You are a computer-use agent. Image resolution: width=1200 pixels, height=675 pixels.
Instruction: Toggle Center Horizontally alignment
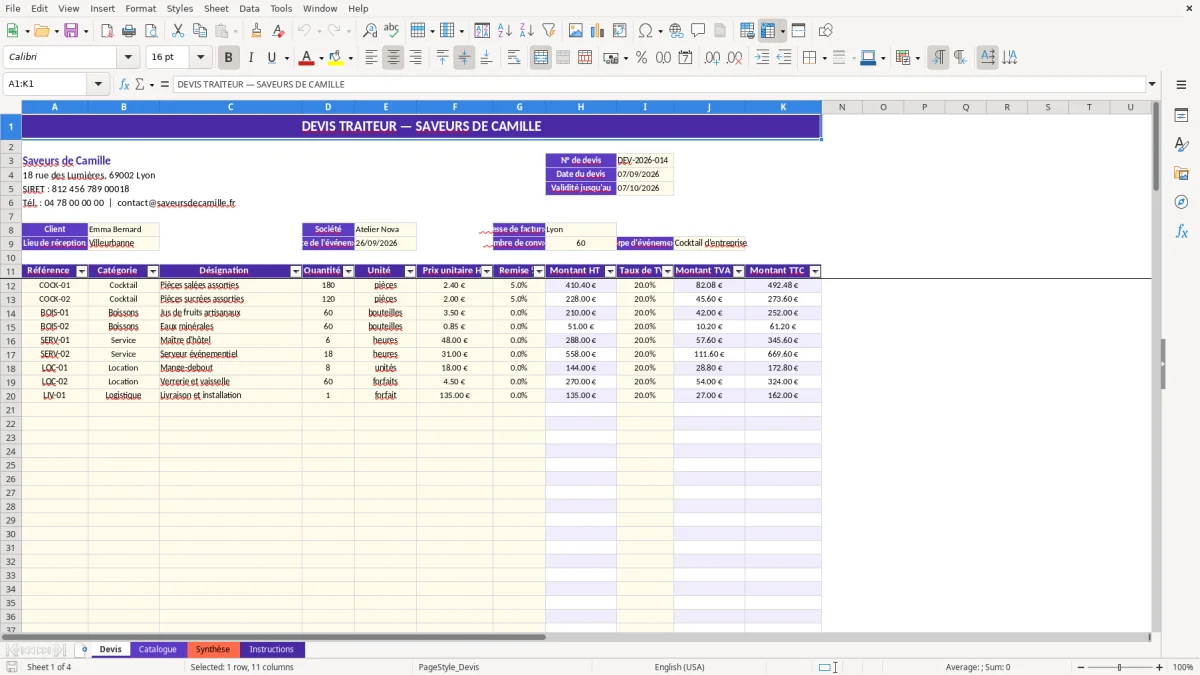[393, 57]
